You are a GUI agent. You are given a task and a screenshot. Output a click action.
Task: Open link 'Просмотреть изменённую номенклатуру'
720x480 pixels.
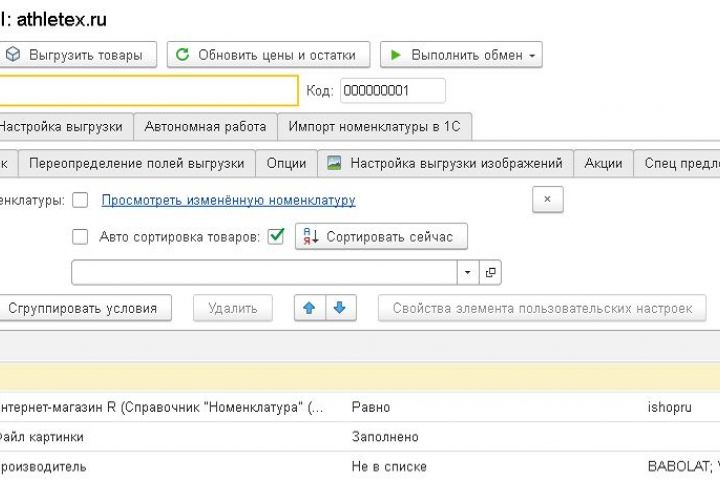(228, 200)
